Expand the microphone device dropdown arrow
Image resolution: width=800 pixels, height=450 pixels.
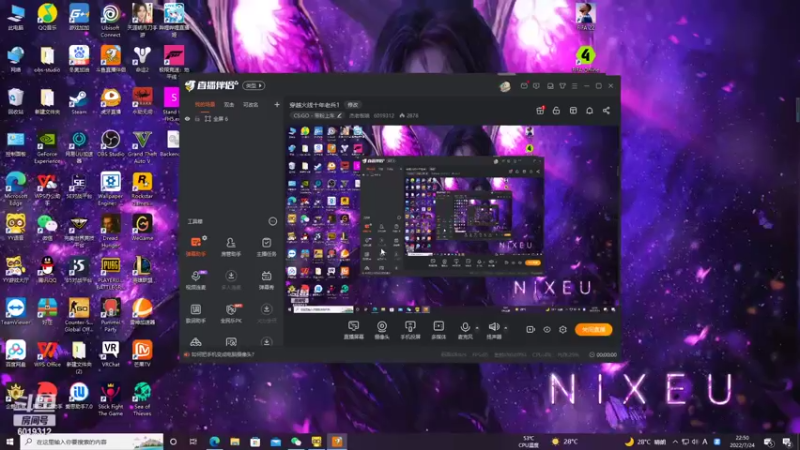(477, 328)
